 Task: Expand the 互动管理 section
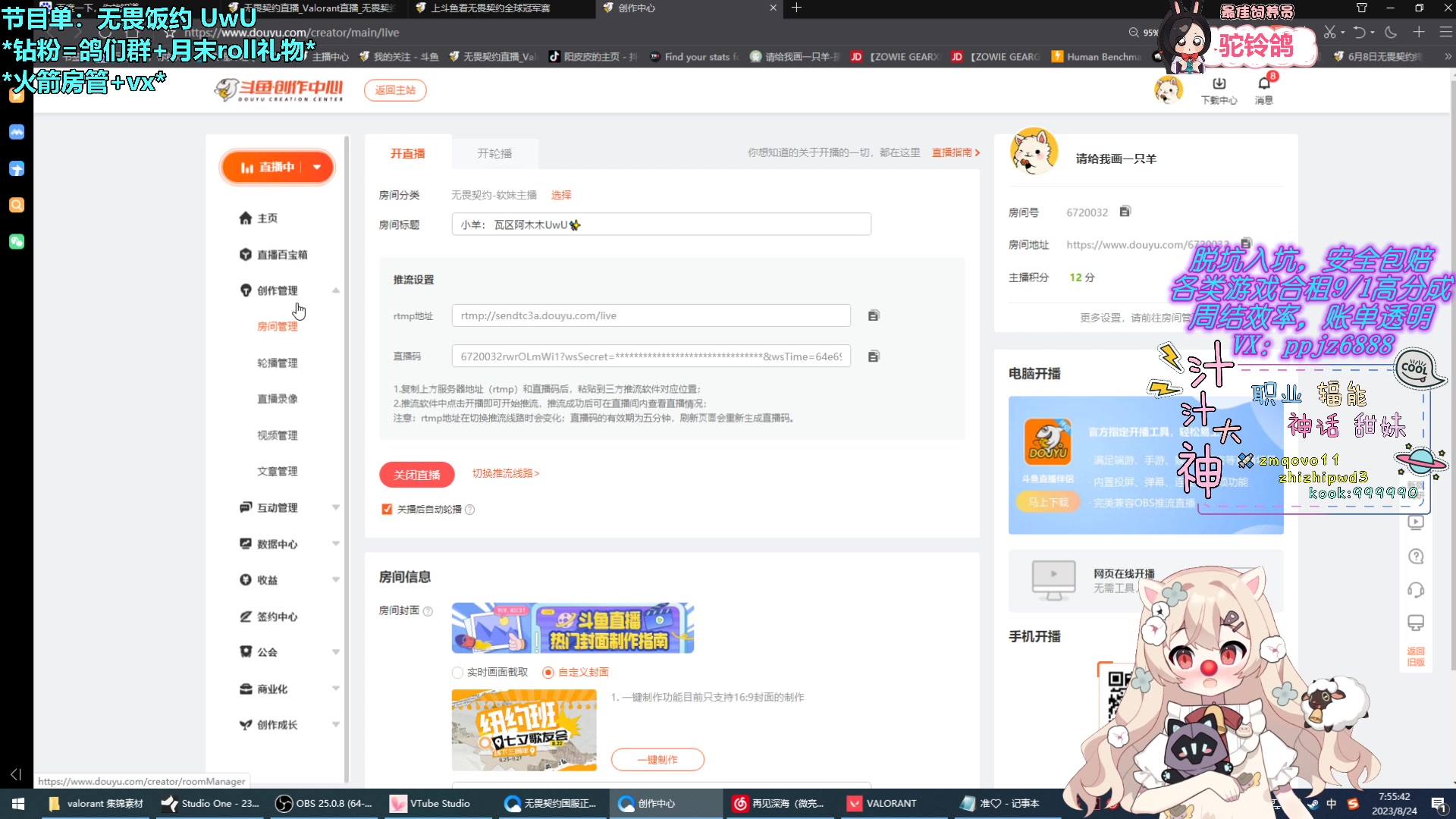pos(336,508)
